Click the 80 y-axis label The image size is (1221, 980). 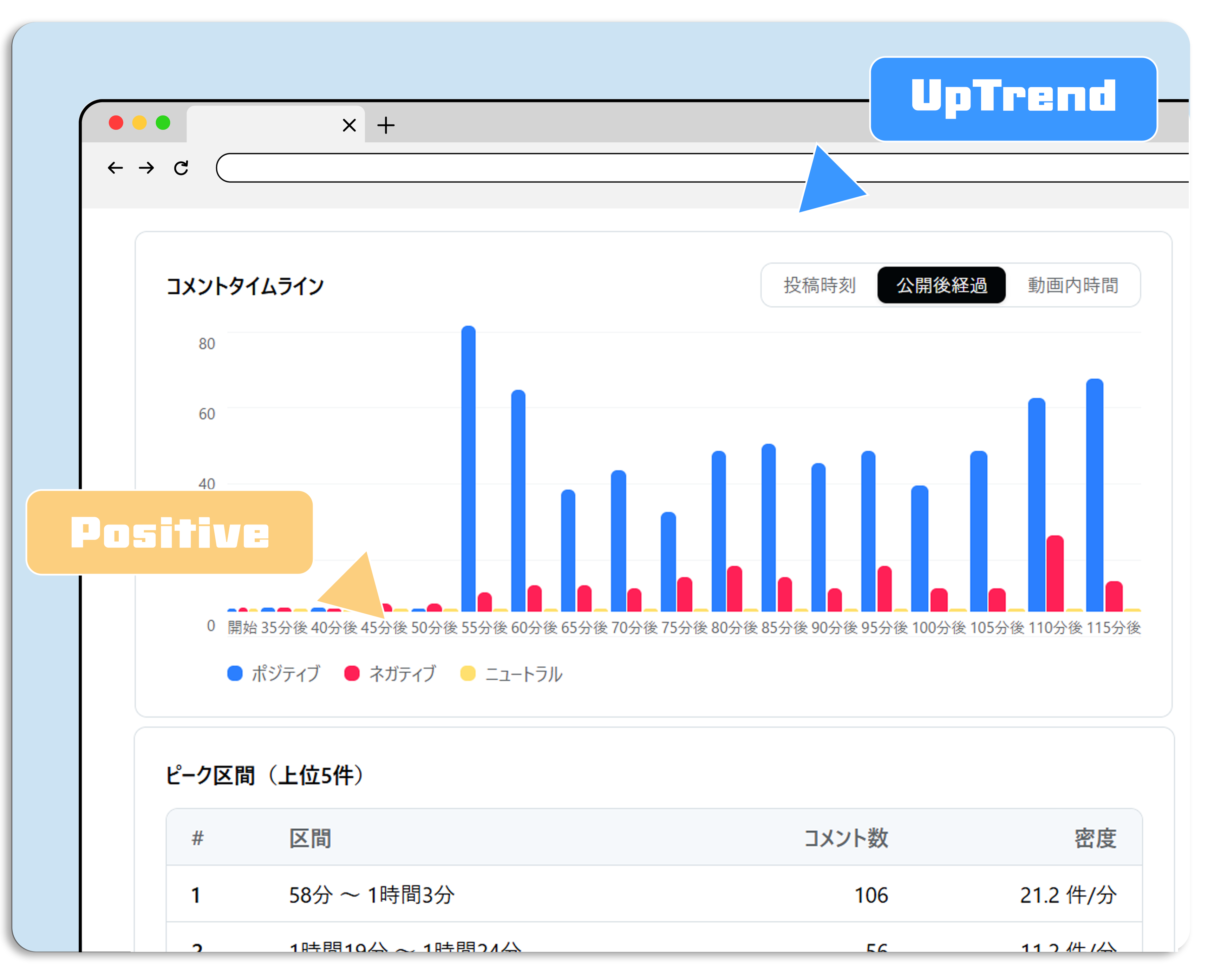coord(207,344)
